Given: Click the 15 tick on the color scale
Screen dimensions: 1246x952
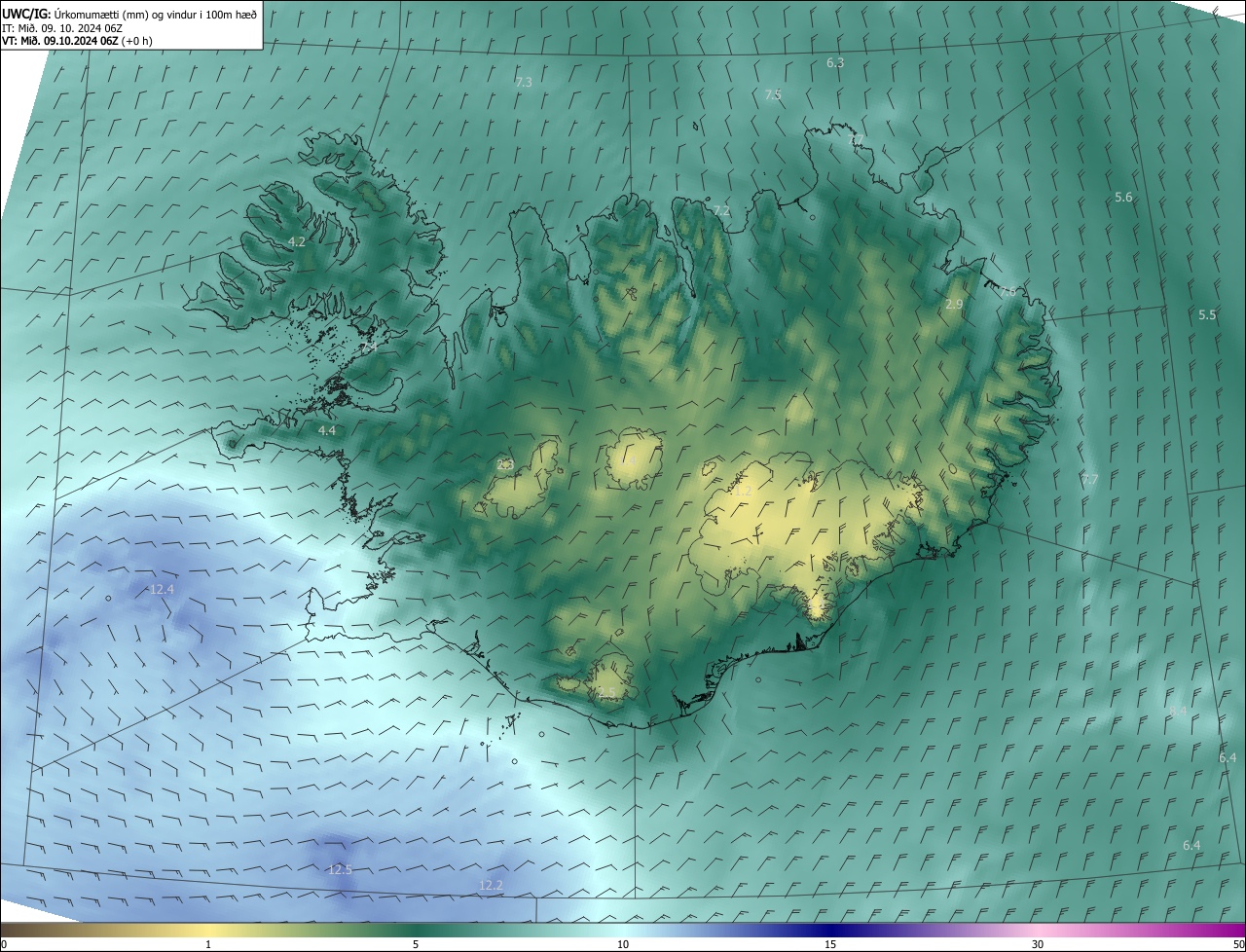Looking at the screenshot, I should (x=830, y=944).
